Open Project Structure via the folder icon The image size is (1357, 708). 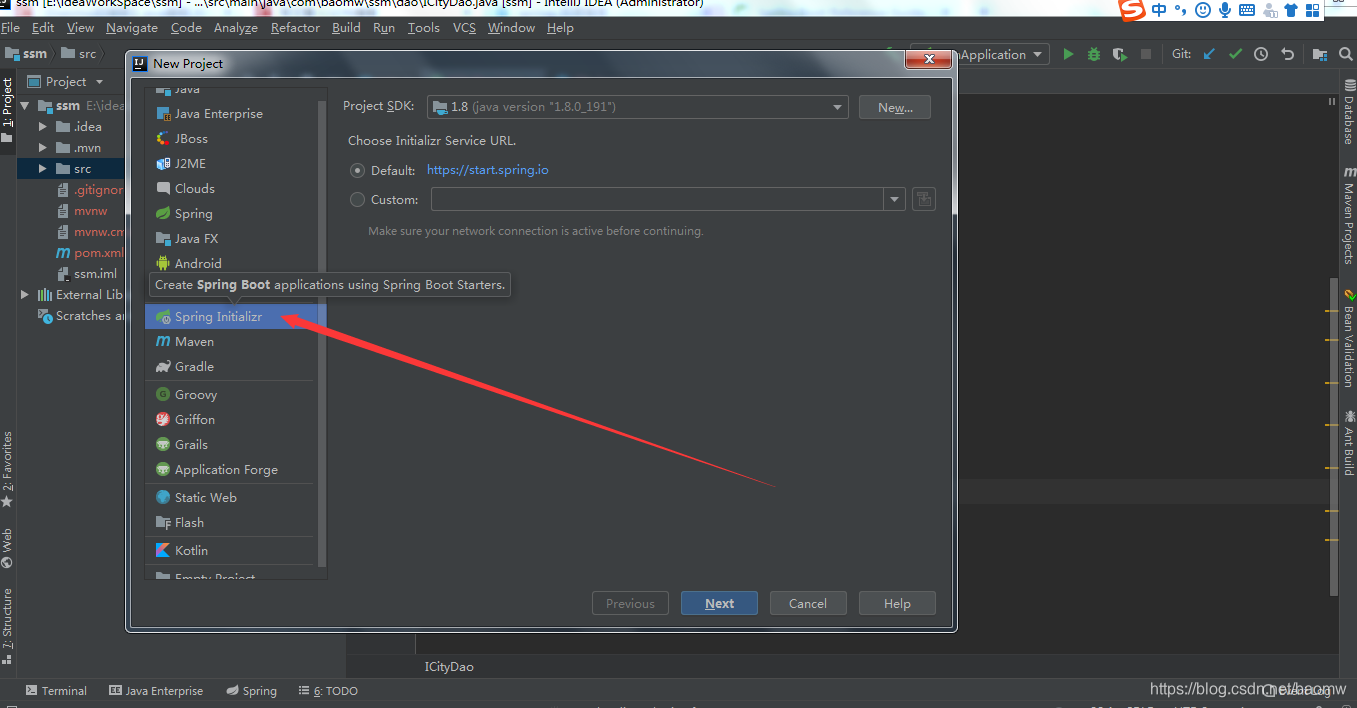1320,54
